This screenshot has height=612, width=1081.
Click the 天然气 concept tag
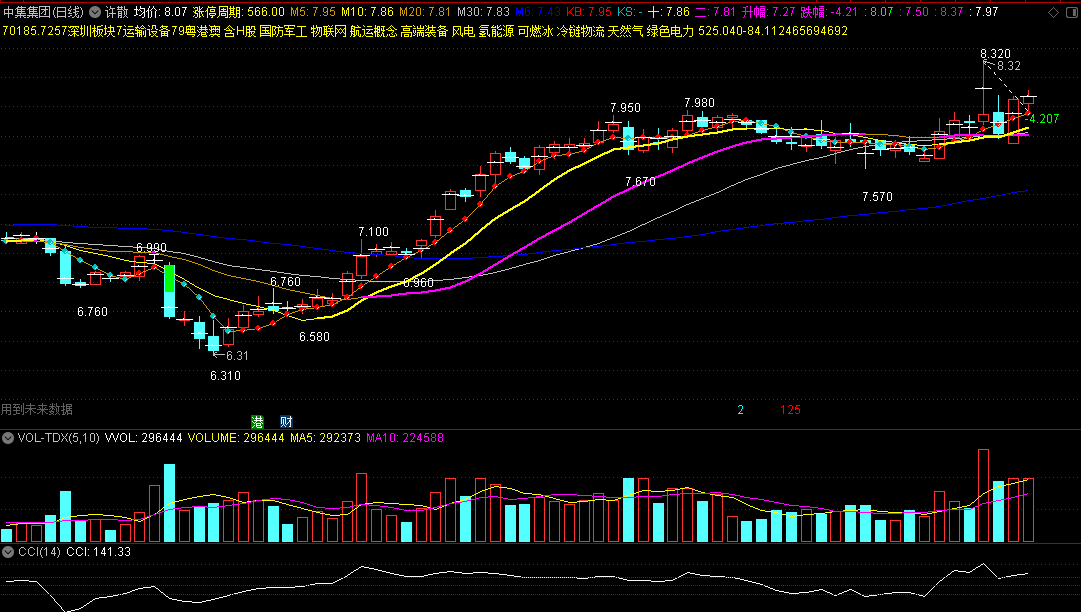[x=625, y=31]
